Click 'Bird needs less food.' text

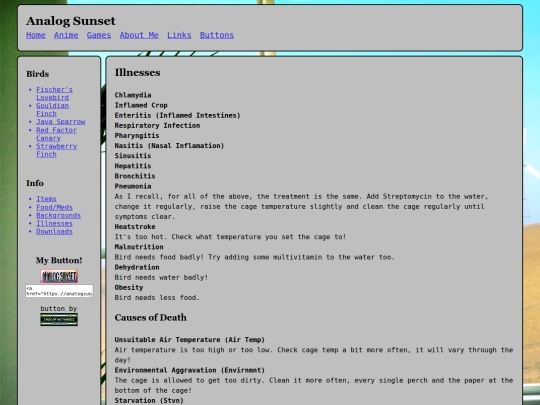coord(157,298)
